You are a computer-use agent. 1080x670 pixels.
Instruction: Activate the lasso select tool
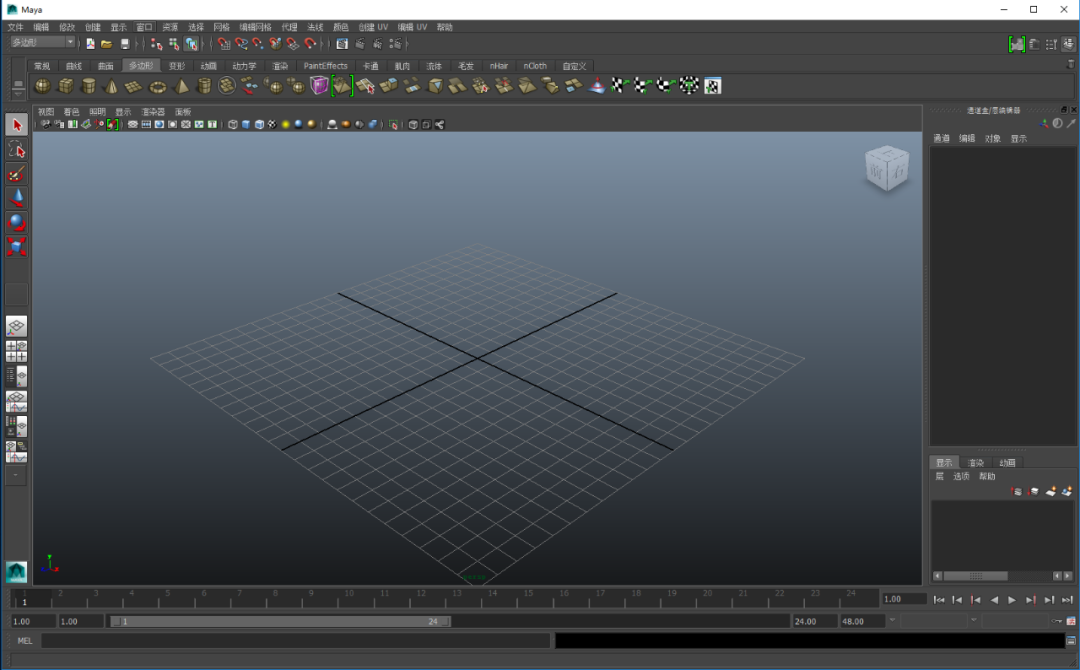point(17,149)
